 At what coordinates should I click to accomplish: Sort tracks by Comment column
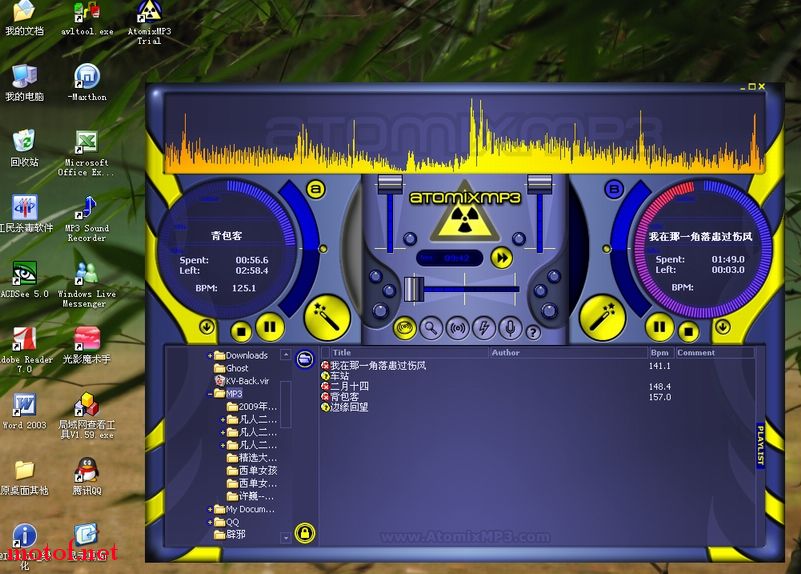click(715, 352)
